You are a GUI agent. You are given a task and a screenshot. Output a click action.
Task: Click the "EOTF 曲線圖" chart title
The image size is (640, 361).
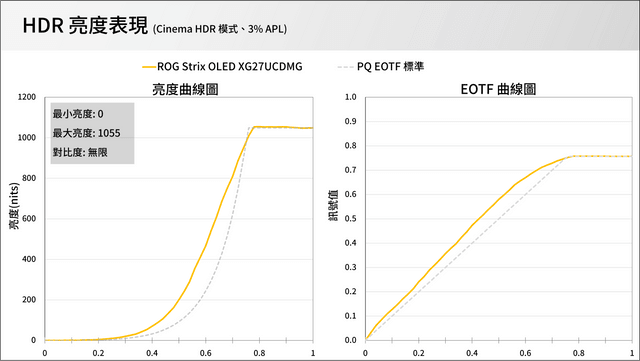(x=498, y=89)
